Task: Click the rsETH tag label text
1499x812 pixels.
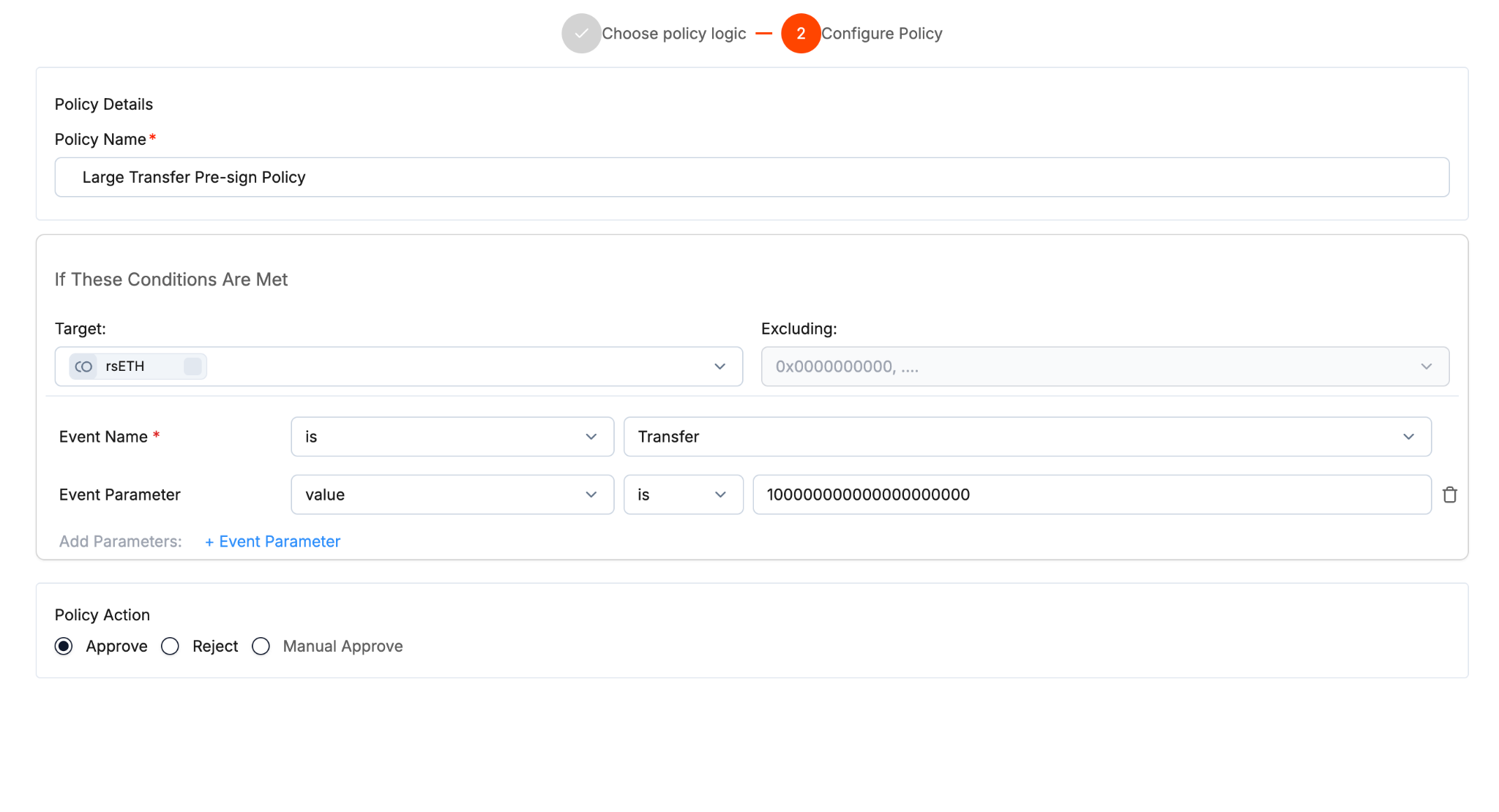Action: [x=125, y=366]
